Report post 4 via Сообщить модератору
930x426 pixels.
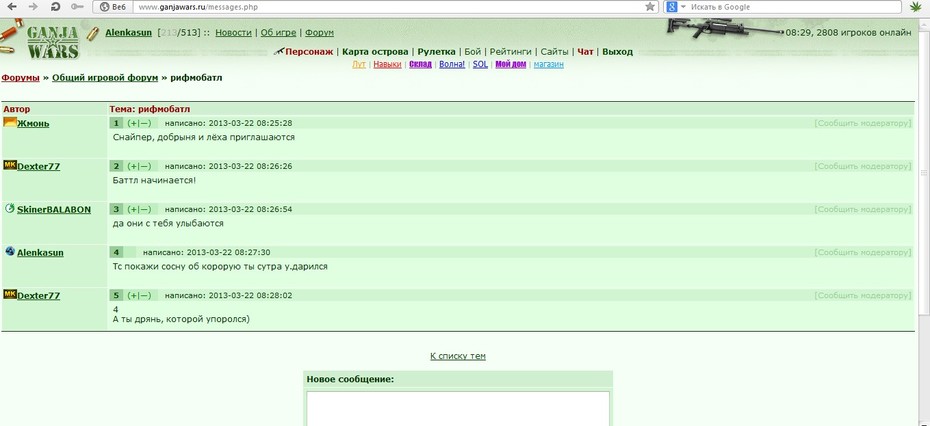(x=862, y=253)
